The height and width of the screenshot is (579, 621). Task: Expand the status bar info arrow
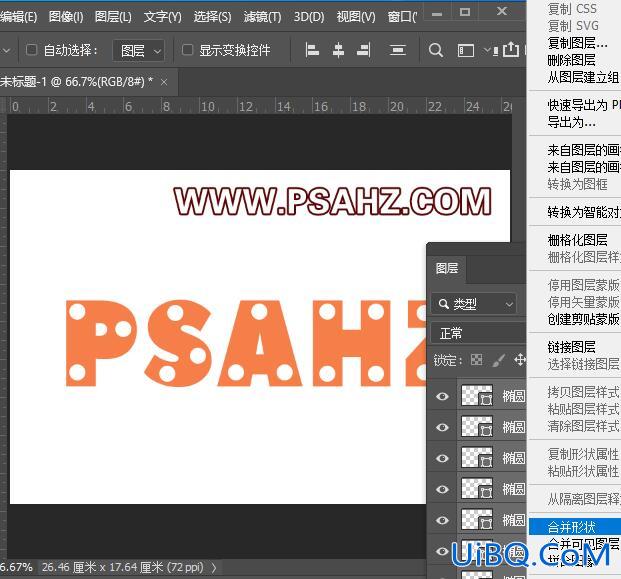214,568
